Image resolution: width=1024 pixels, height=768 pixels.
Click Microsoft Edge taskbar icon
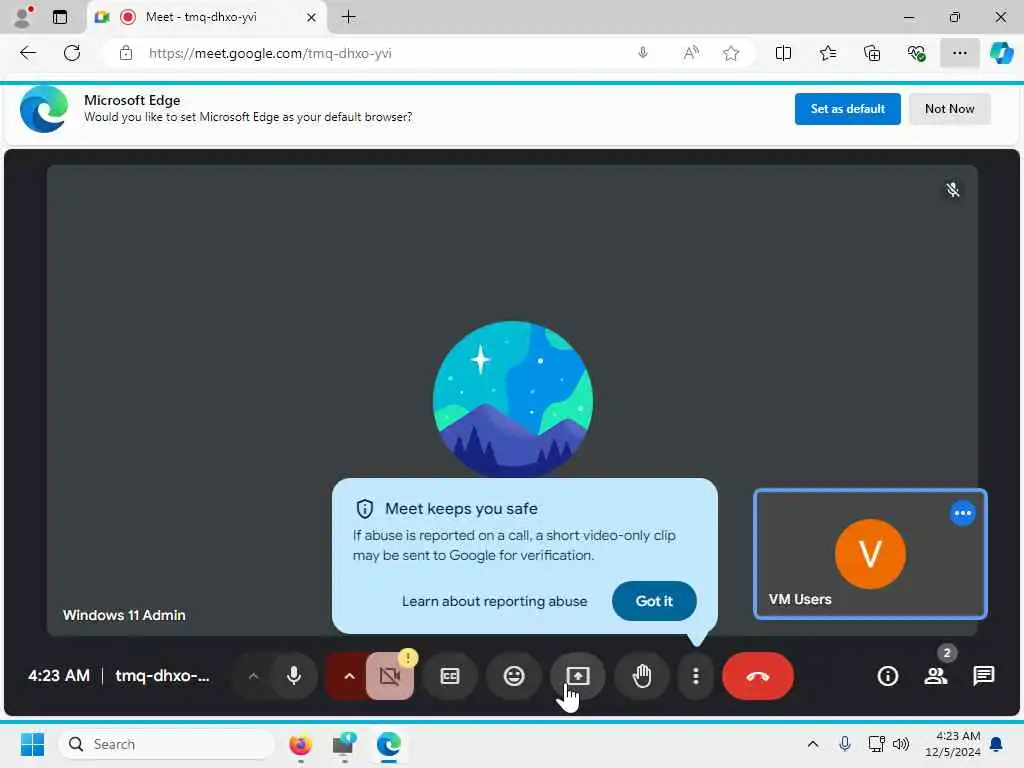389,744
